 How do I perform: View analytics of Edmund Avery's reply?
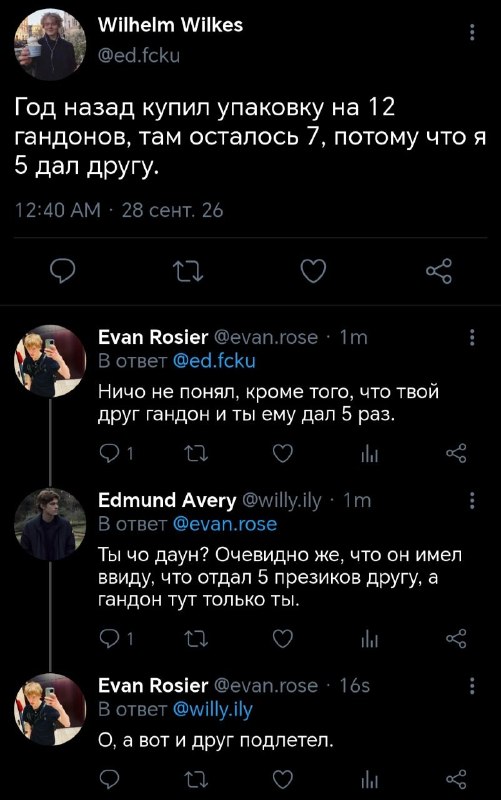tap(369, 639)
